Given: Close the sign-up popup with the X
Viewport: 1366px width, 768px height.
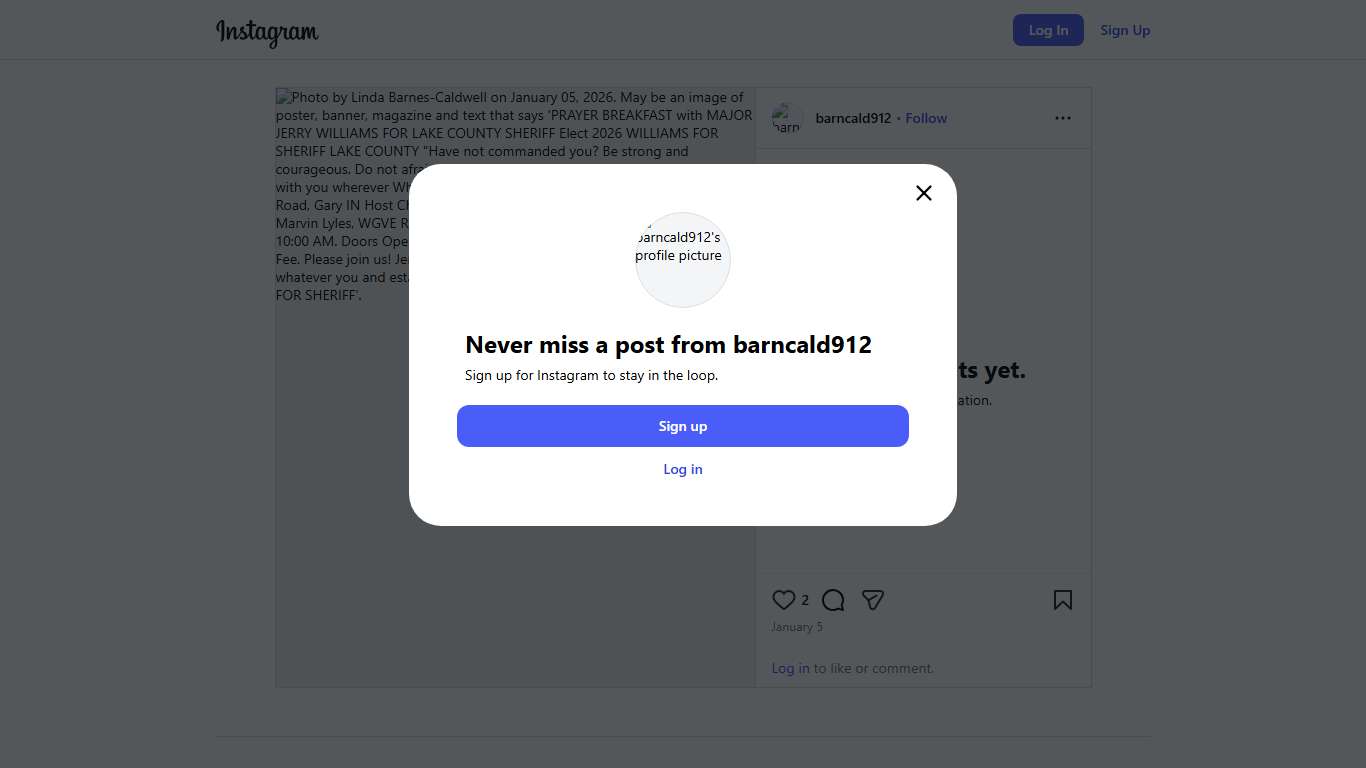Looking at the screenshot, I should pos(924,193).
